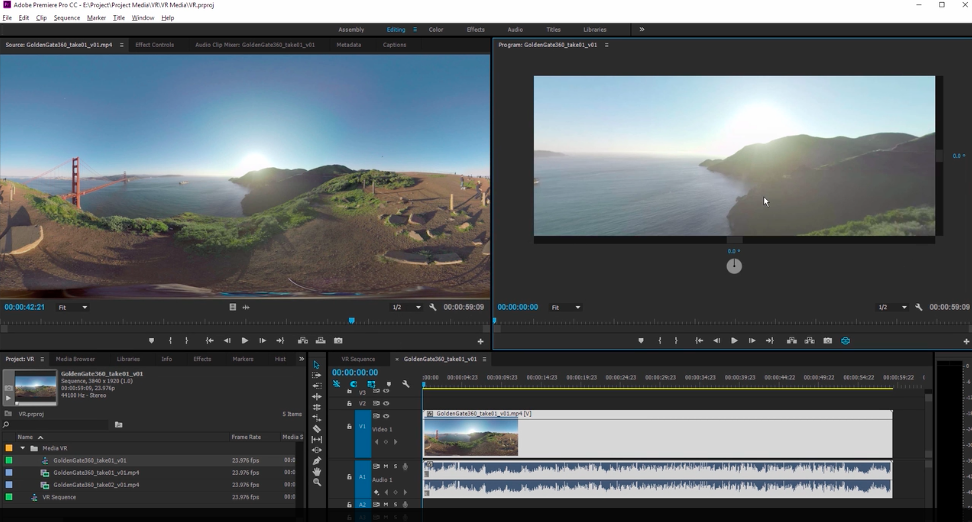
Task: Play the Program monitor sequence
Action: click(734, 341)
